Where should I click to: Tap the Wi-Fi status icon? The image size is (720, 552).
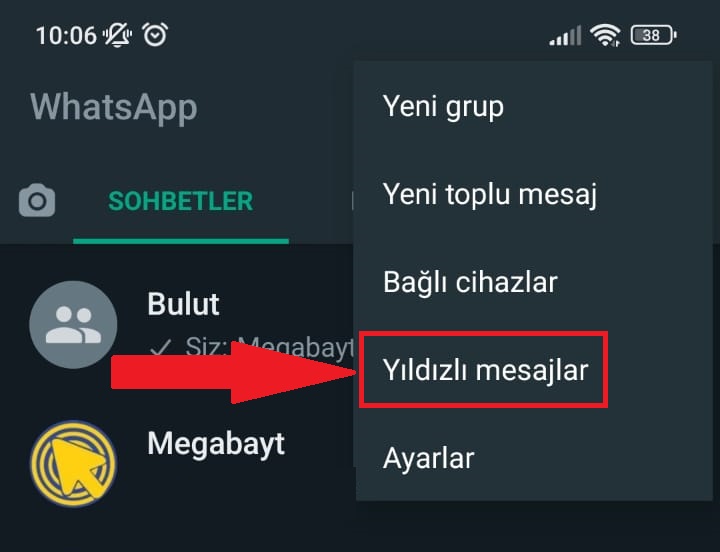[x=605, y=35]
